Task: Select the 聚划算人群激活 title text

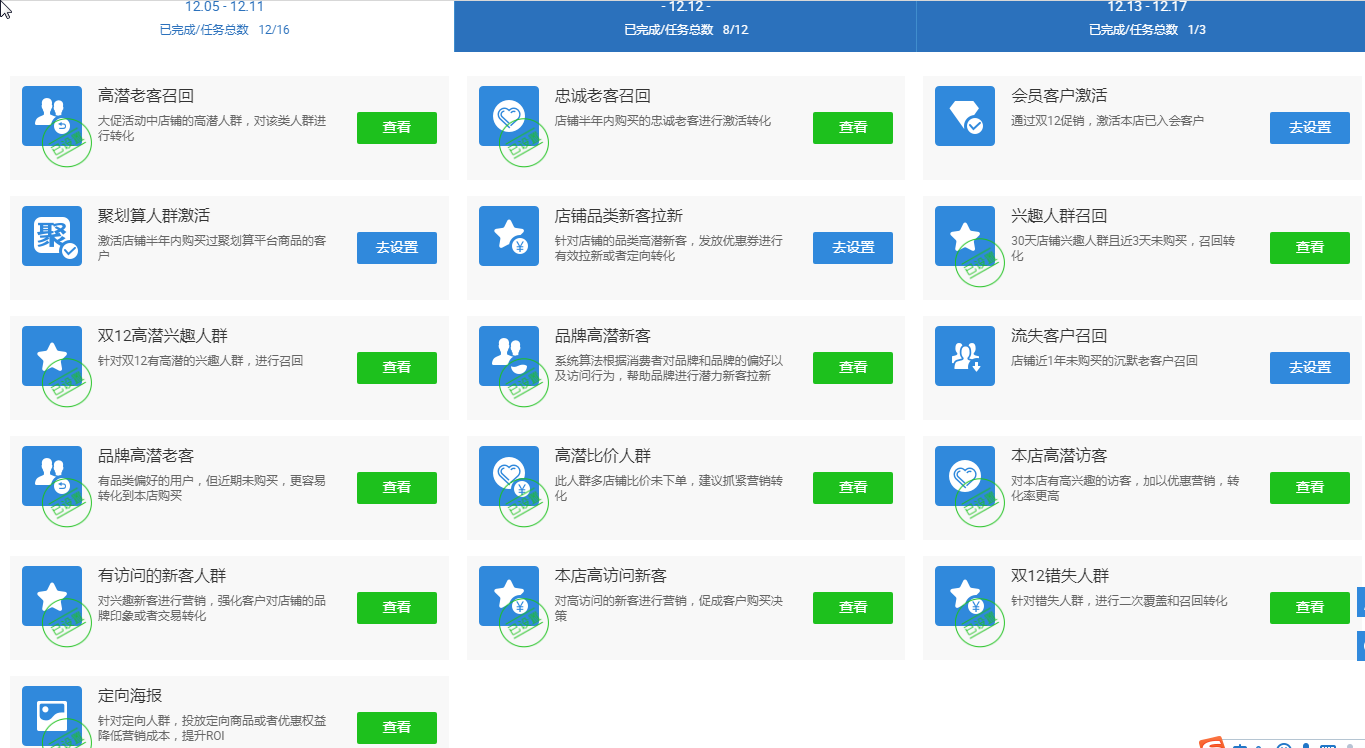Action: [x=154, y=216]
